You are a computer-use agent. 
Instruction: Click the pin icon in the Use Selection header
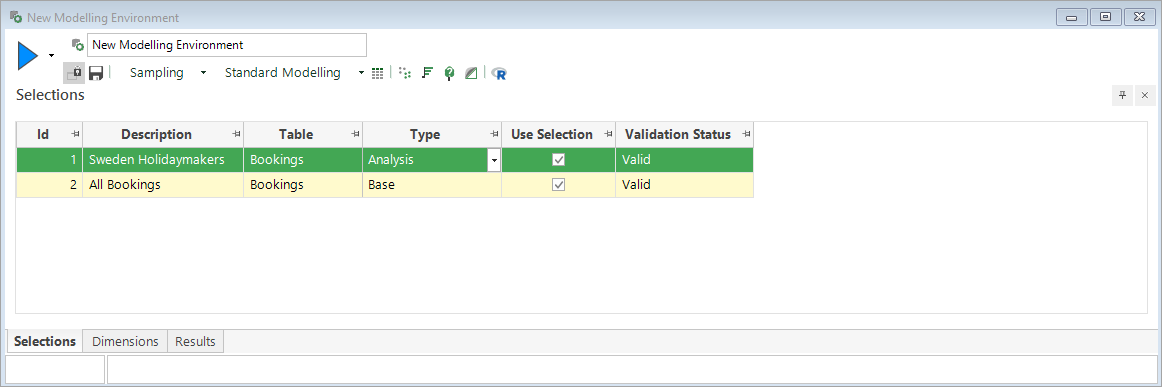608,134
